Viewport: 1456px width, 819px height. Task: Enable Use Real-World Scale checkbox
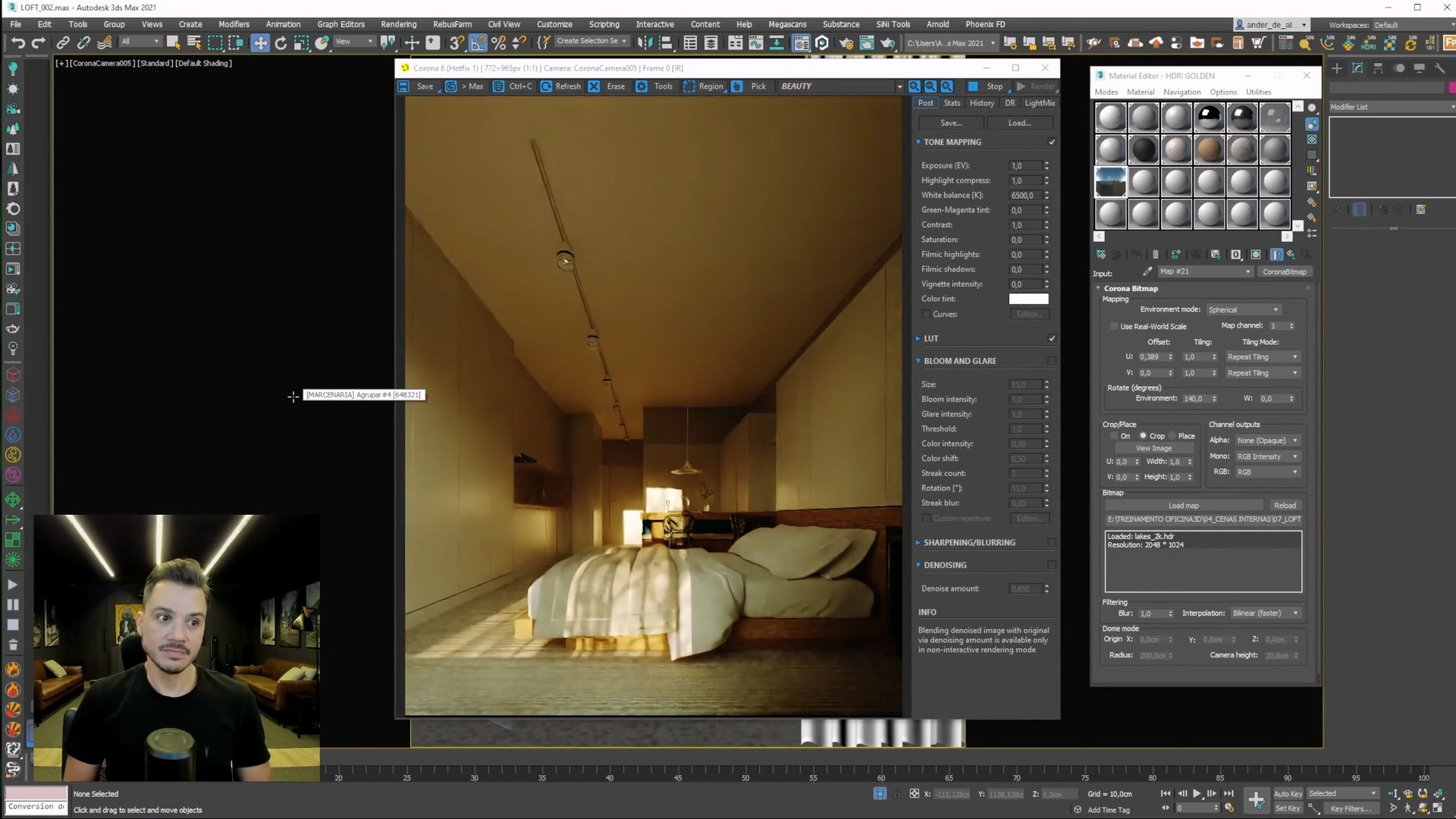point(1114,326)
